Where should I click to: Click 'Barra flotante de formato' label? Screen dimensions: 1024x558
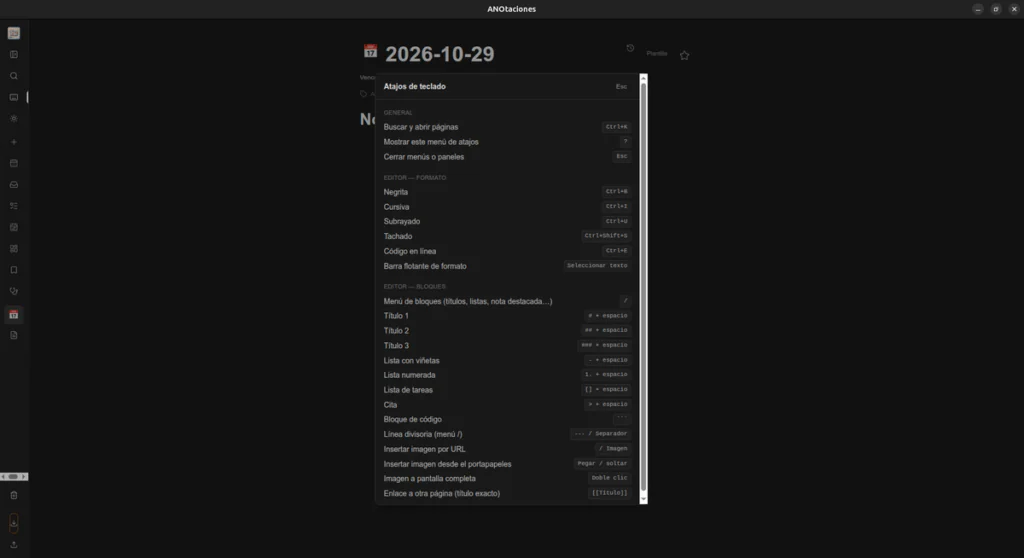pos(425,266)
